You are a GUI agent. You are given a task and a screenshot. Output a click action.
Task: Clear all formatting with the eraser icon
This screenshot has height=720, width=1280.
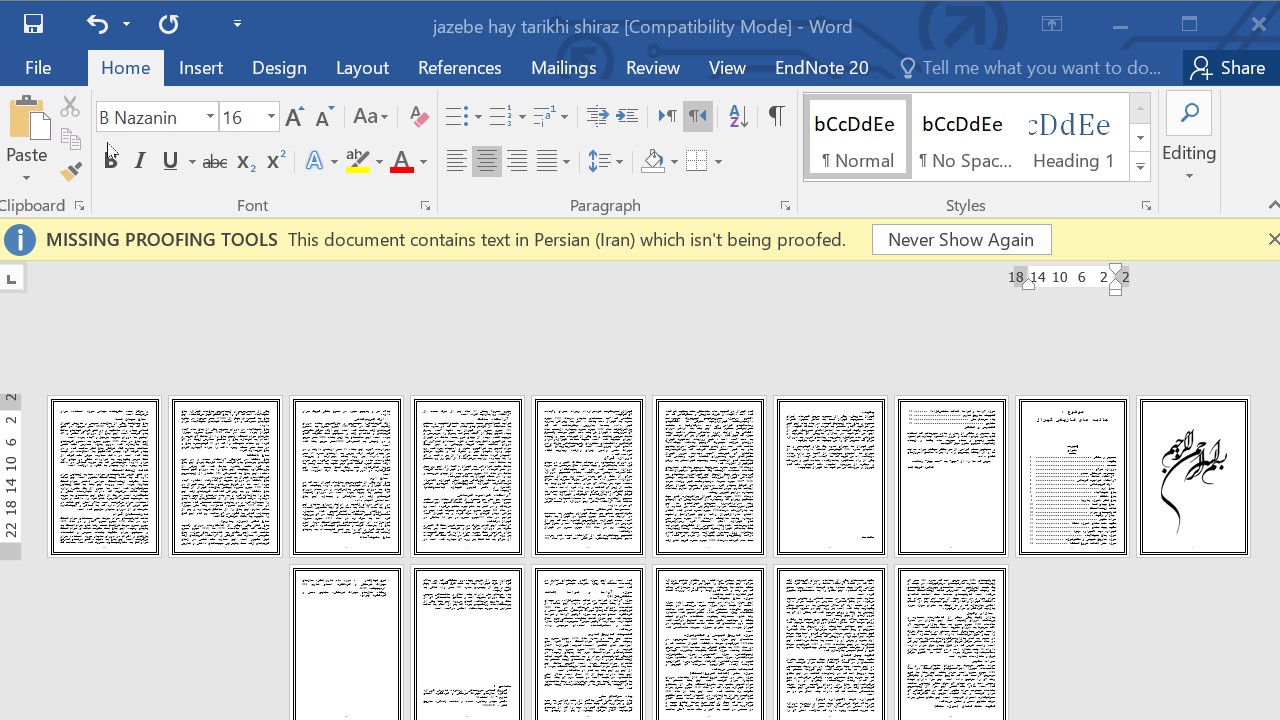point(419,117)
